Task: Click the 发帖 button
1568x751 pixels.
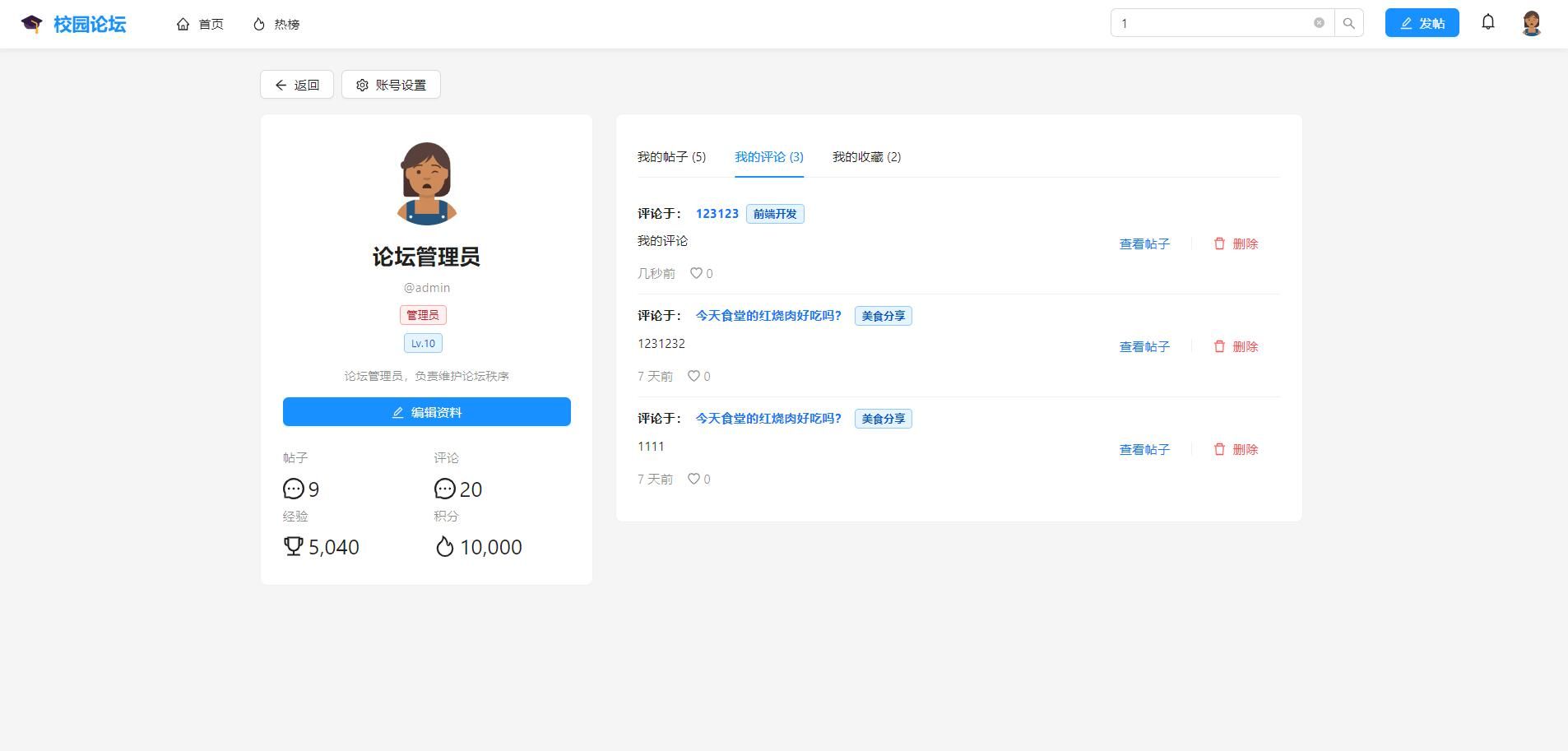Action: (x=1420, y=22)
